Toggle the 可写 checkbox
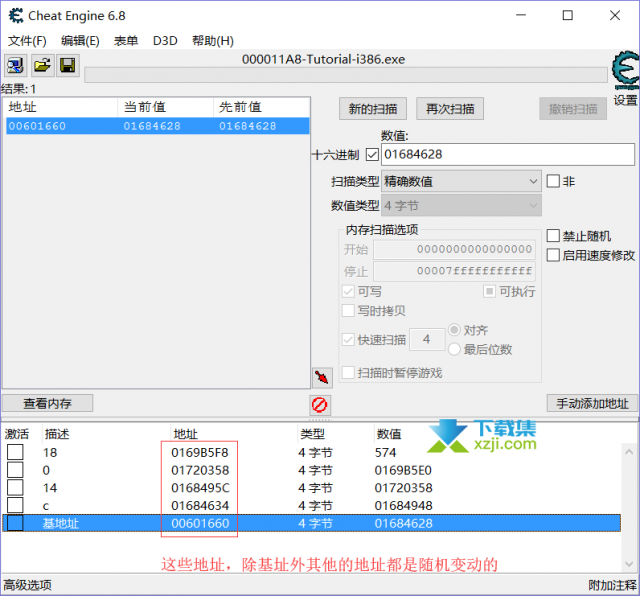This screenshot has height=596, width=640. [348, 291]
